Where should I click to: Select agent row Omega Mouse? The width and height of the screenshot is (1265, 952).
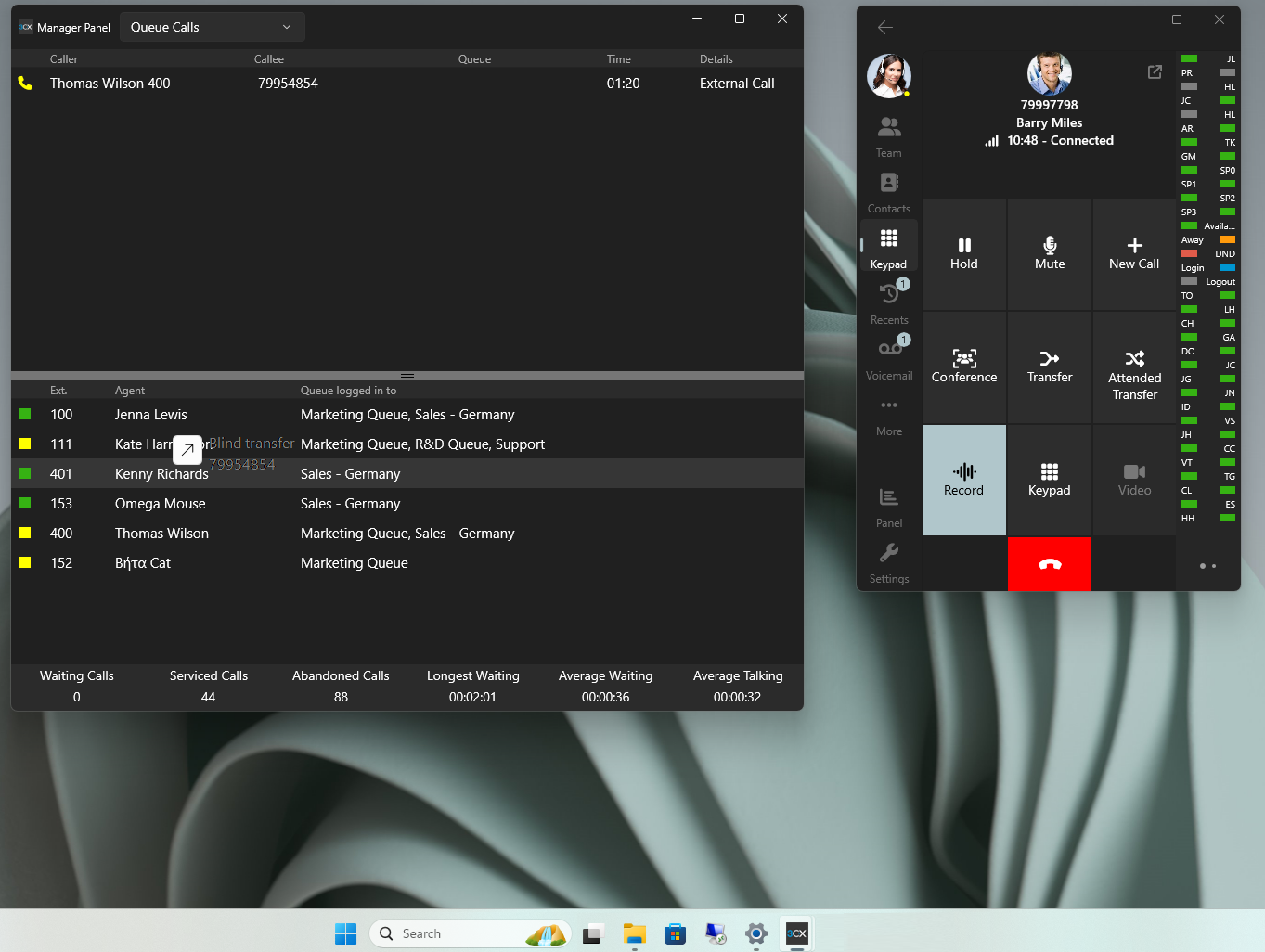(x=407, y=504)
